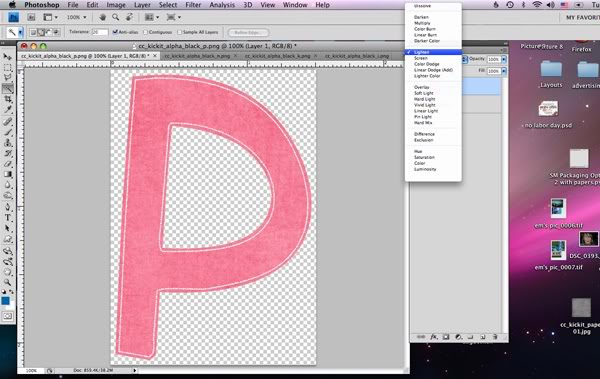Open the View Extras dropdown
The image size is (600, 379).
(51, 17)
